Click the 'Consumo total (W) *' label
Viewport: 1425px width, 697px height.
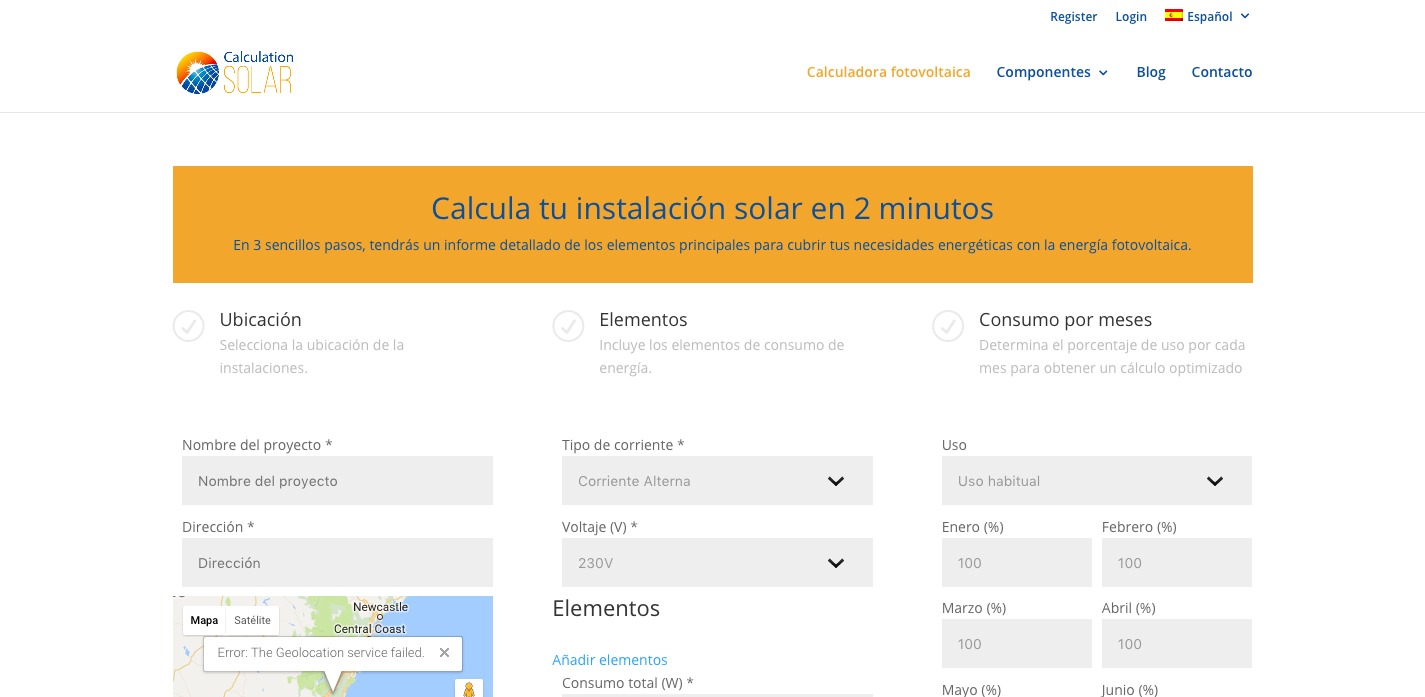click(x=627, y=683)
